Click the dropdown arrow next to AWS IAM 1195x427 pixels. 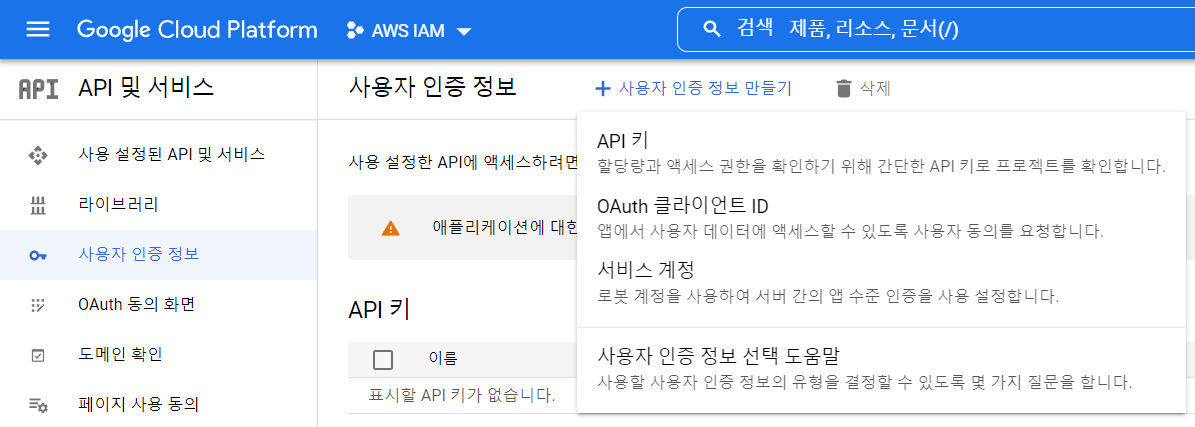tap(464, 31)
